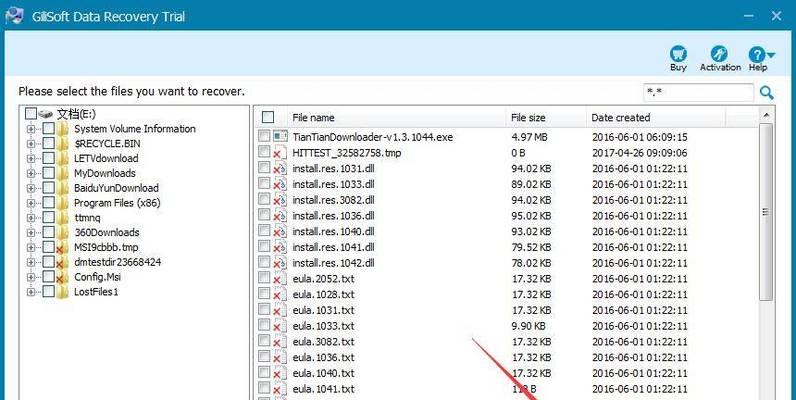Click the TianTianDownloader exe file icon

click(280, 136)
